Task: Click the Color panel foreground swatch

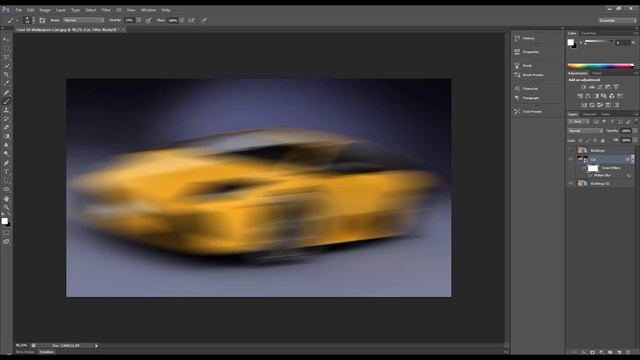Action: point(571,42)
